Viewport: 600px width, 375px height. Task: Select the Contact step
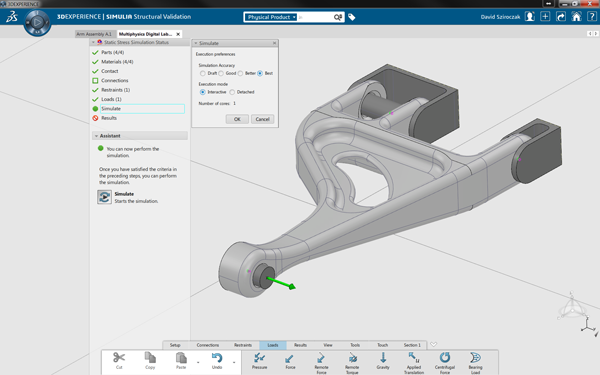[x=110, y=71]
